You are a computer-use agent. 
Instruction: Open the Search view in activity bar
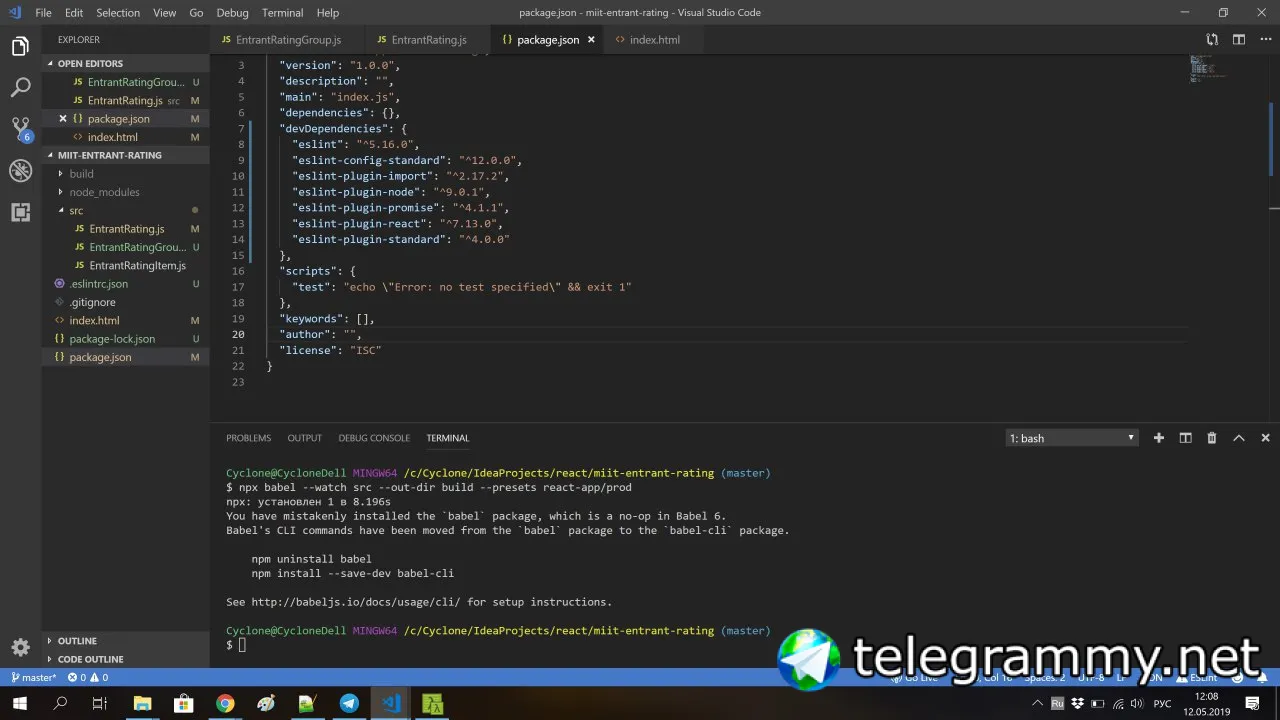[x=20, y=88]
